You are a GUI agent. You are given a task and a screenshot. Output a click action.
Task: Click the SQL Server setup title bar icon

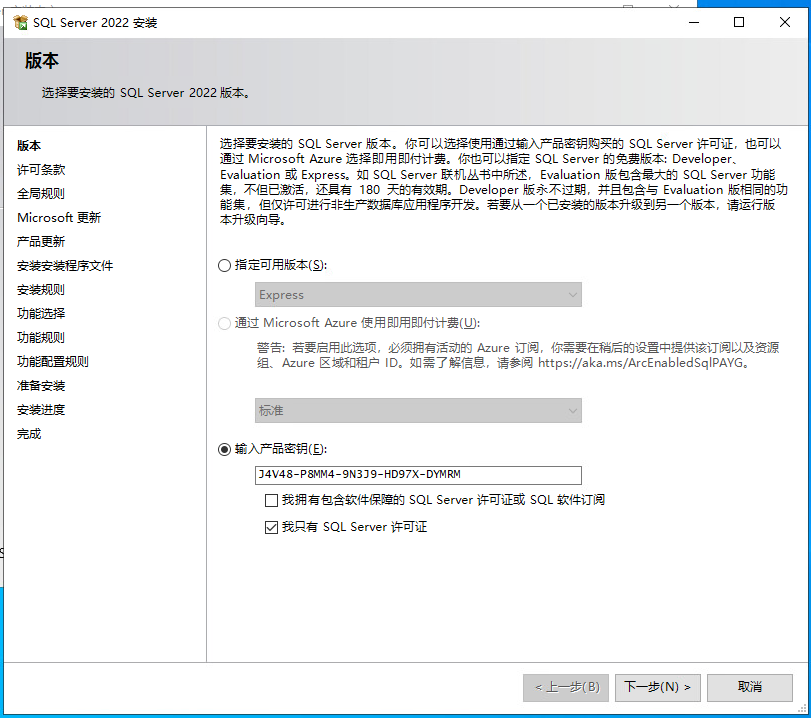[x=21, y=23]
